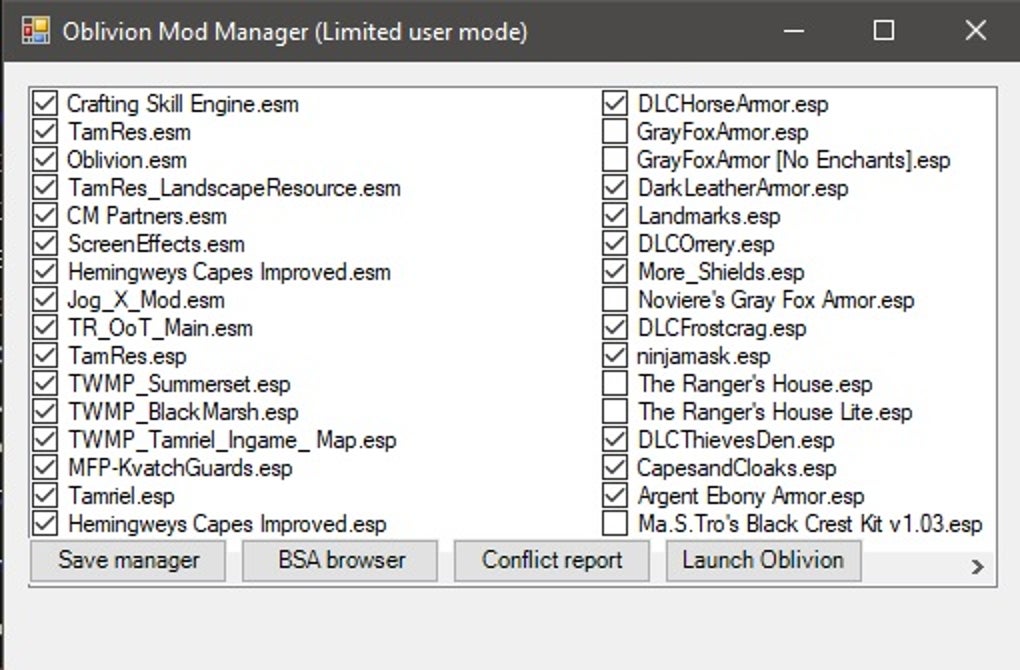Disable the DLCHorseArmor.esp plugin
This screenshot has width=1020, height=670.
tap(615, 104)
